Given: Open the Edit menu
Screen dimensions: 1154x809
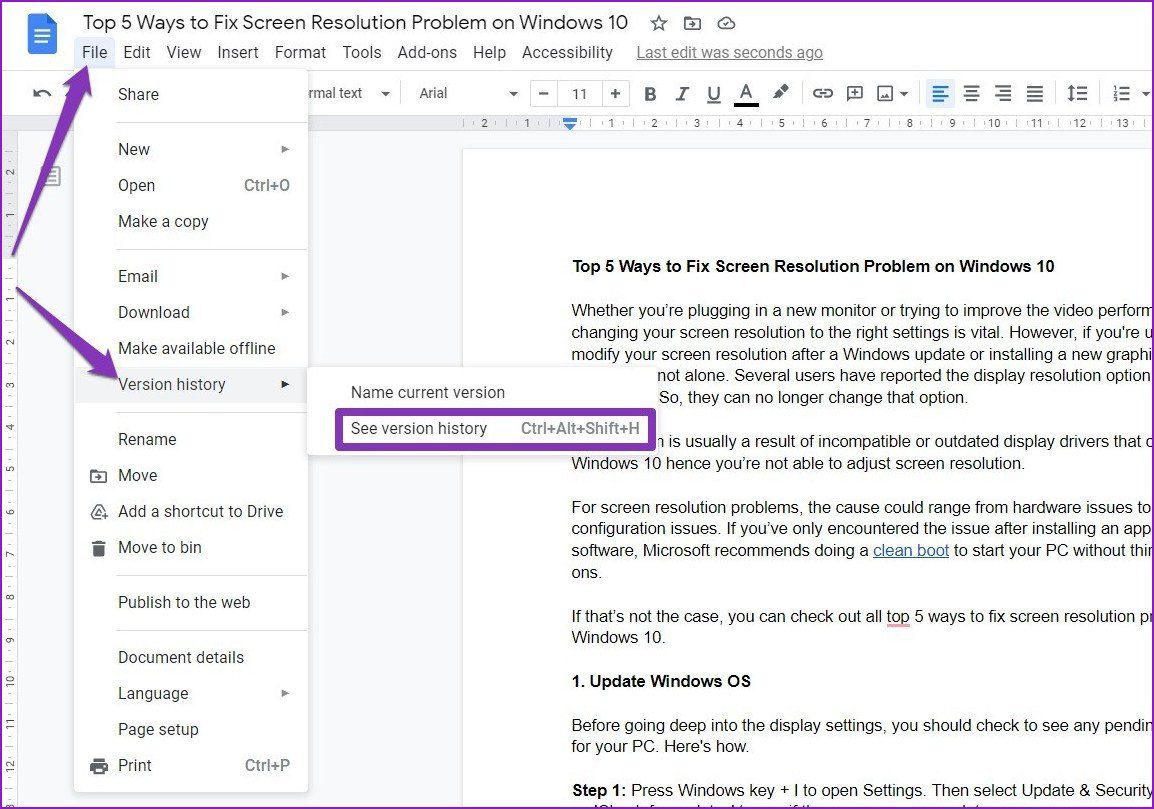Looking at the screenshot, I should [136, 52].
